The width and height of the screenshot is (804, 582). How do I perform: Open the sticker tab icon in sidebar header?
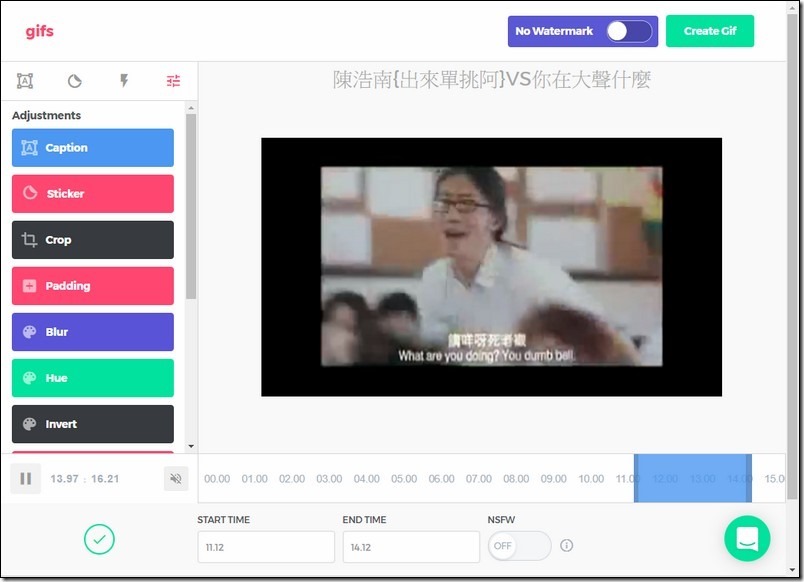pyautogui.click(x=74, y=81)
